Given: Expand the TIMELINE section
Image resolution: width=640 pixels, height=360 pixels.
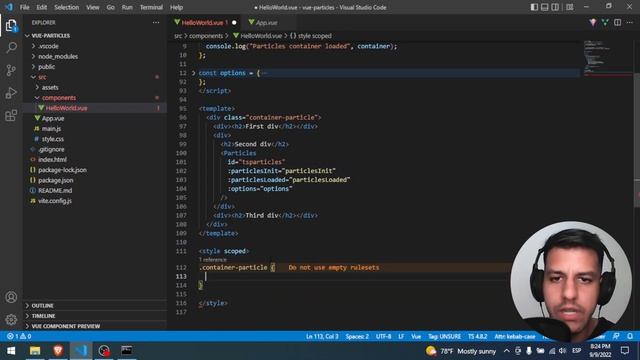Looking at the screenshot, I should (43, 316).
